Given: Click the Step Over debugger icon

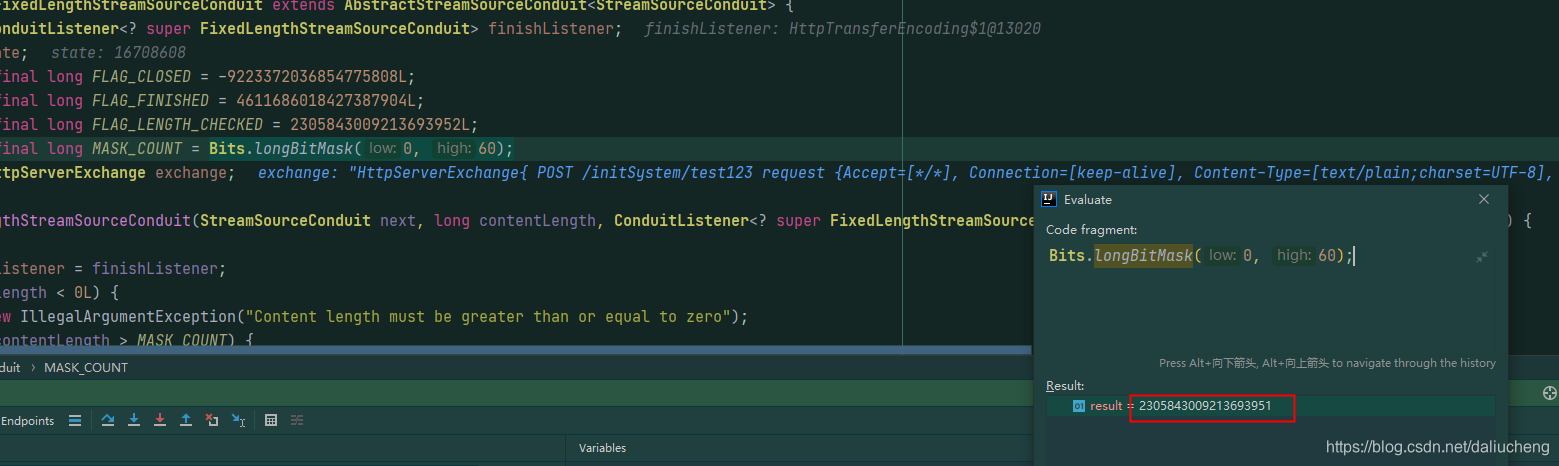Looking at the screenshot, I should tap(108, 421).
